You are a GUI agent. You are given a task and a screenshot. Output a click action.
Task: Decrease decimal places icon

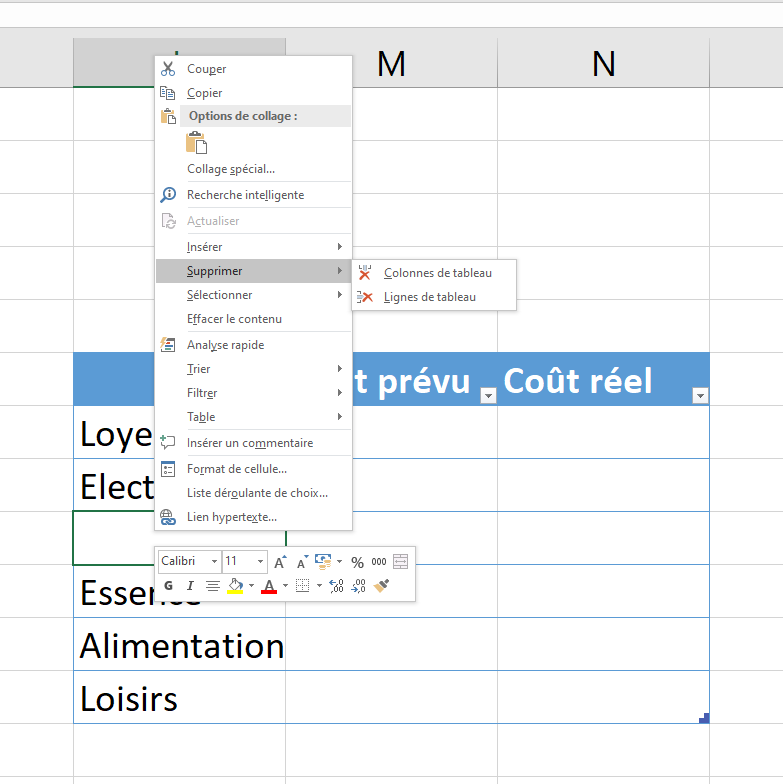pyautogui.click(x=359, y=586)
